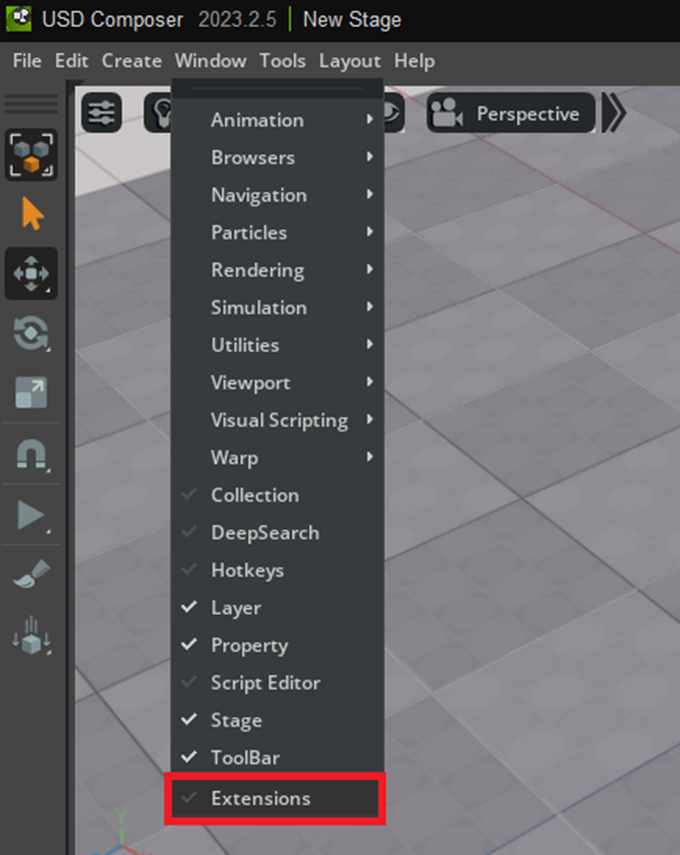This screenshot has width=680, height=855.
Task: Select the Paint brush tool
Action: point(31,574)
